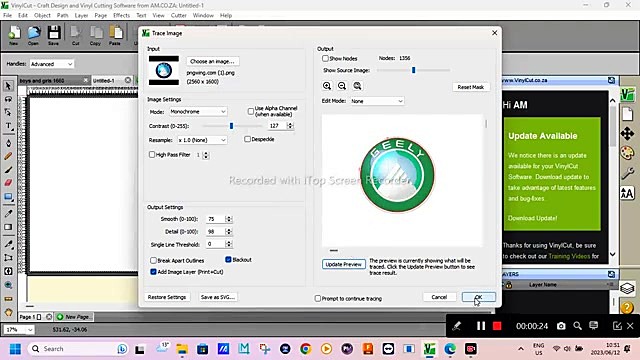Stop the screen recording
Viewport: 640px width, 360px height.
[497, 326]
